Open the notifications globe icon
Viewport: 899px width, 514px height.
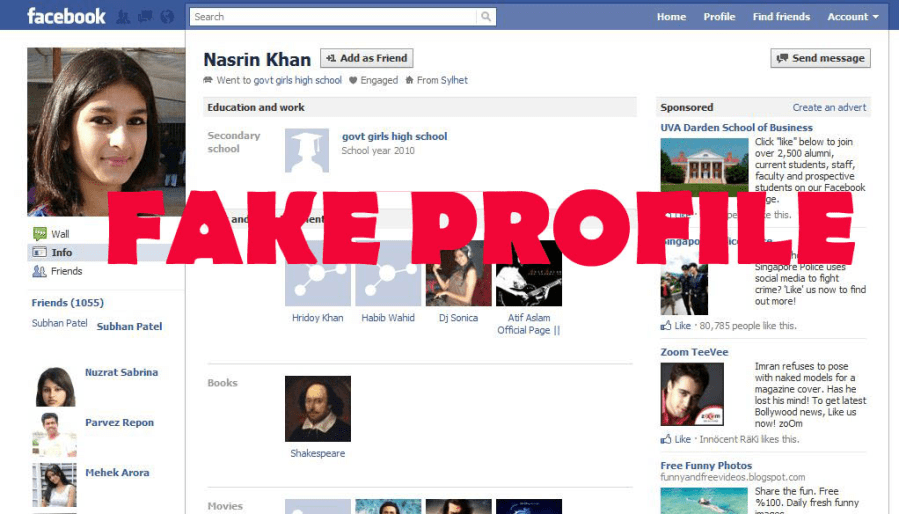(166, 17)
